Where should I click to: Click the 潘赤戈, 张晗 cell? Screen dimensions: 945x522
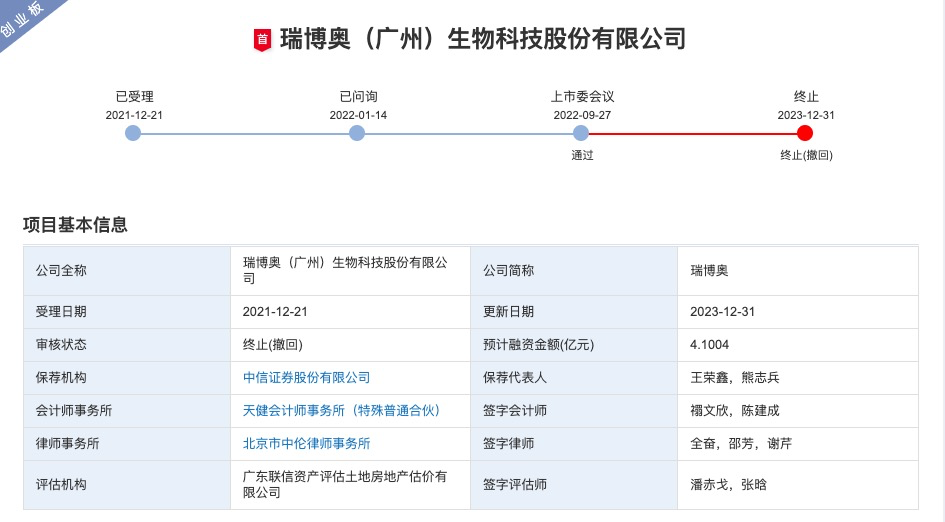tap(798, 485)
